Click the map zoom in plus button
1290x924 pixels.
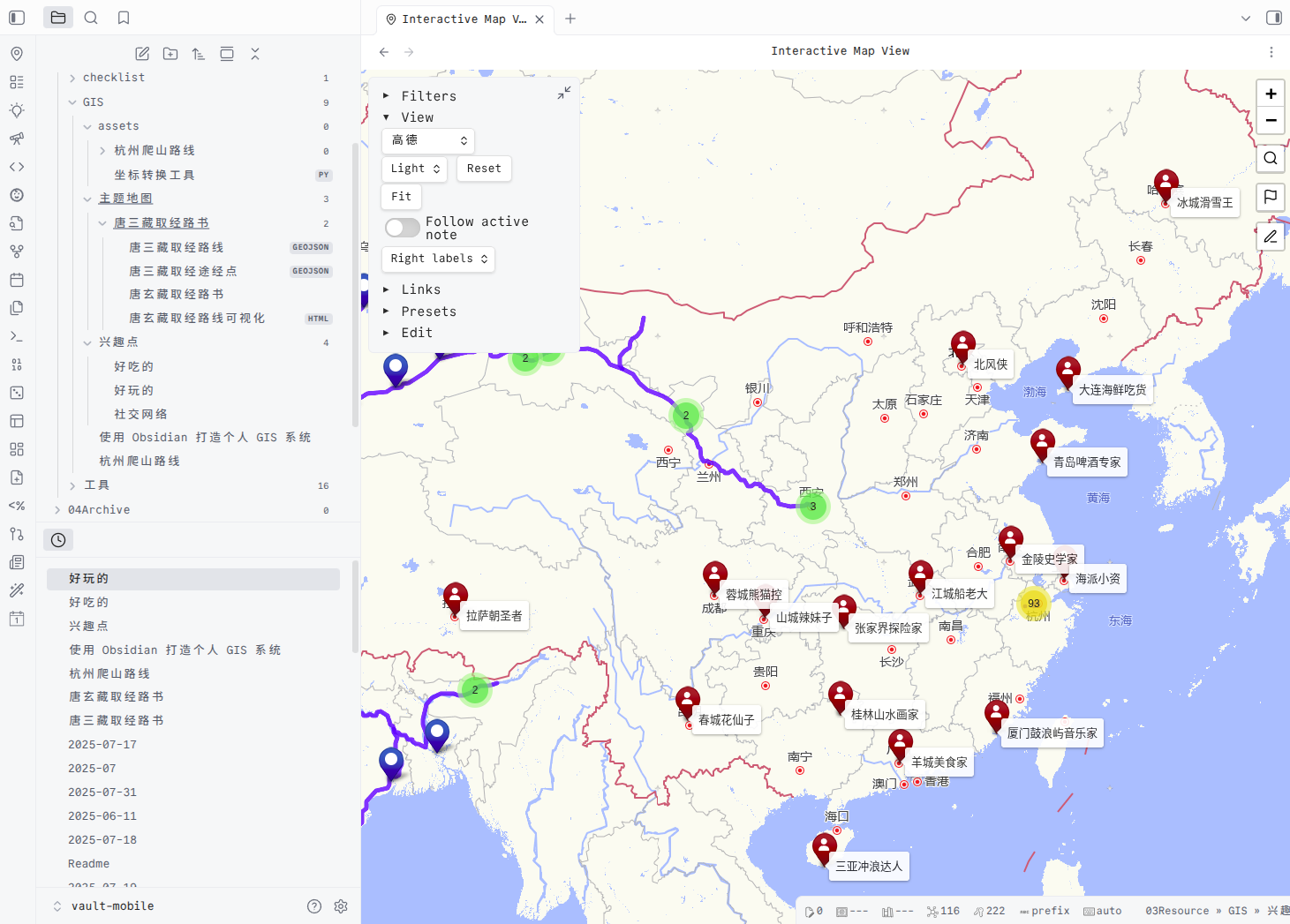click(1270, 94)
